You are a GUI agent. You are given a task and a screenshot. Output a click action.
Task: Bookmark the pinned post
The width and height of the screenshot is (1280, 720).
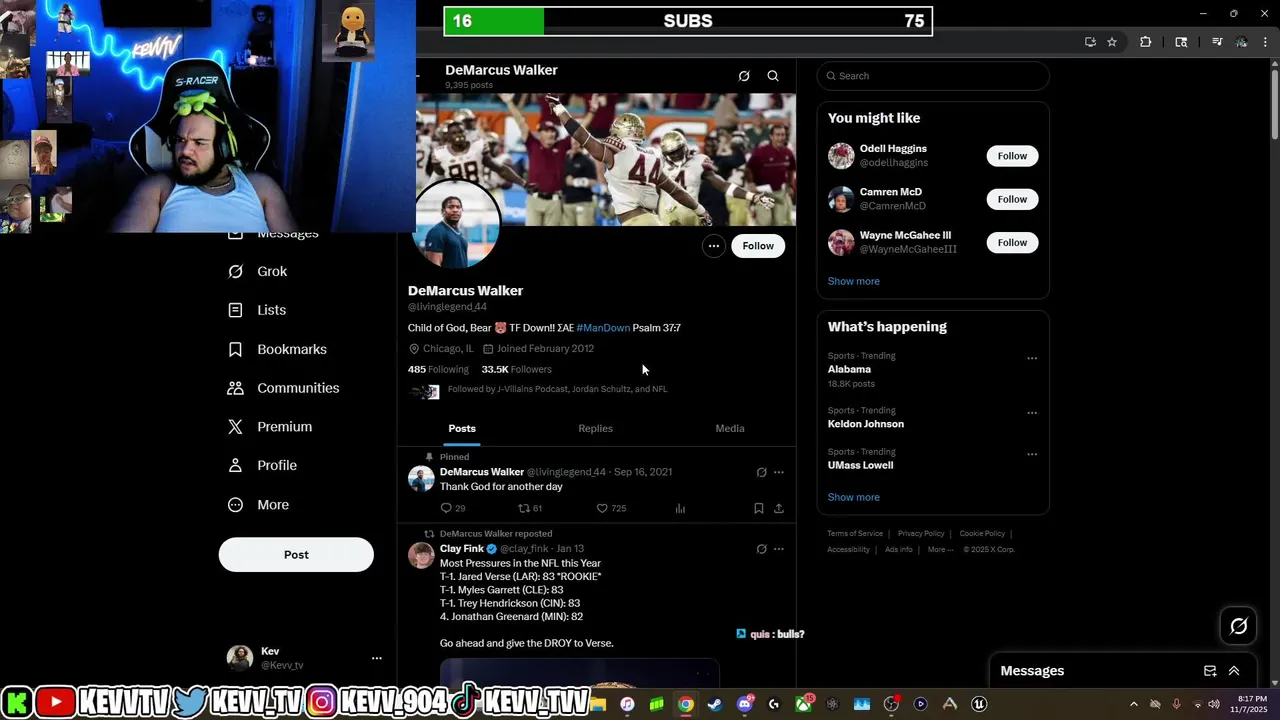(759, 508)
